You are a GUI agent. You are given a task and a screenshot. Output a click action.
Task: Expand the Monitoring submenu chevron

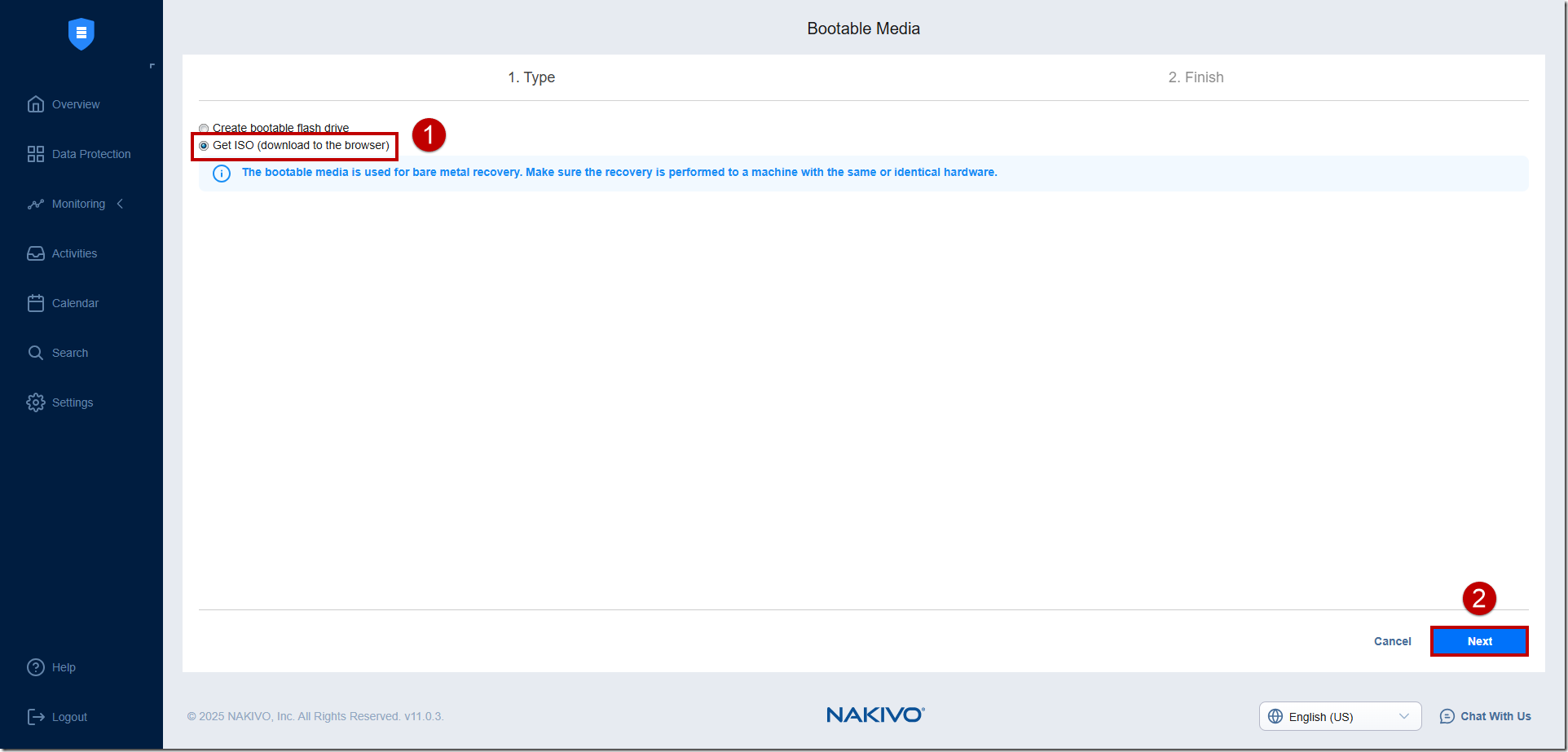click(x=120, y=204)
